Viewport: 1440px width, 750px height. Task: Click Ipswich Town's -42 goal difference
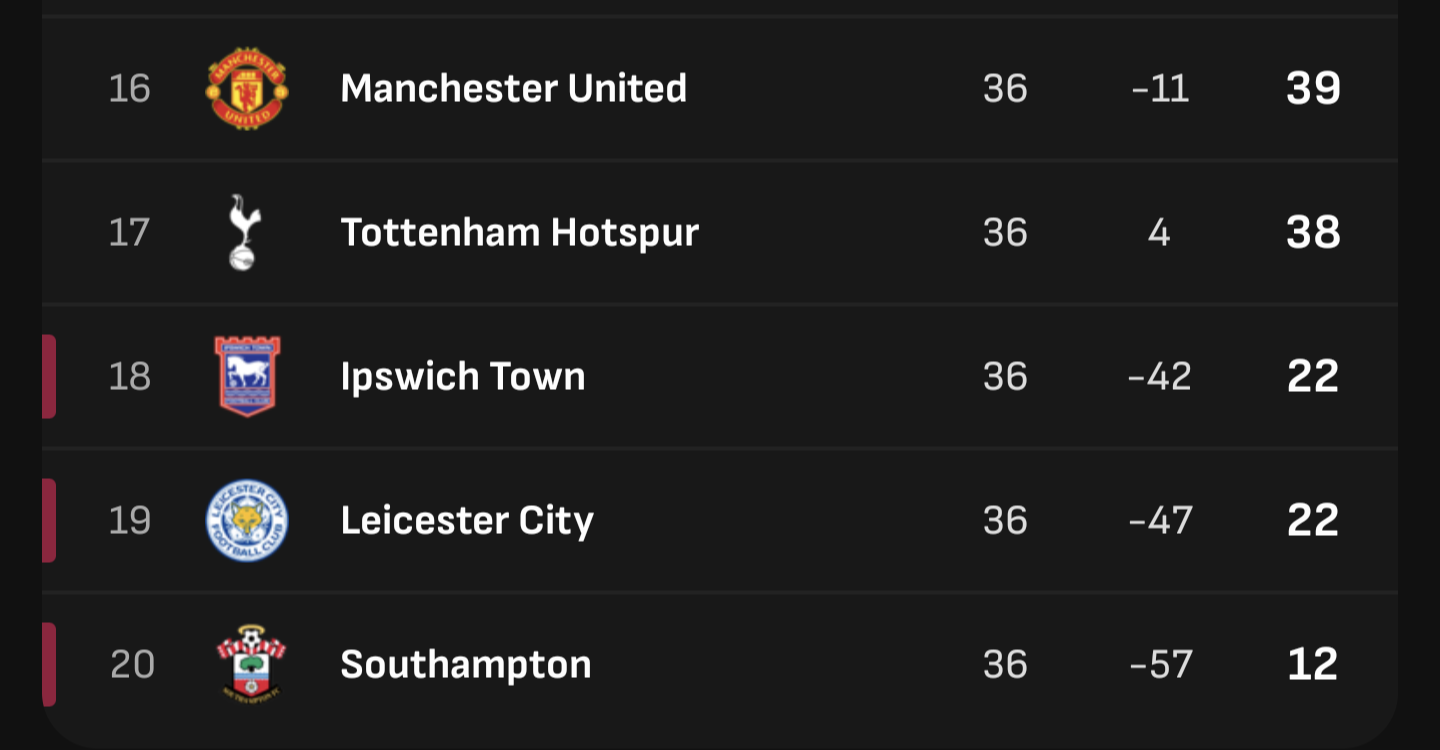click(x=1160, y=376)
